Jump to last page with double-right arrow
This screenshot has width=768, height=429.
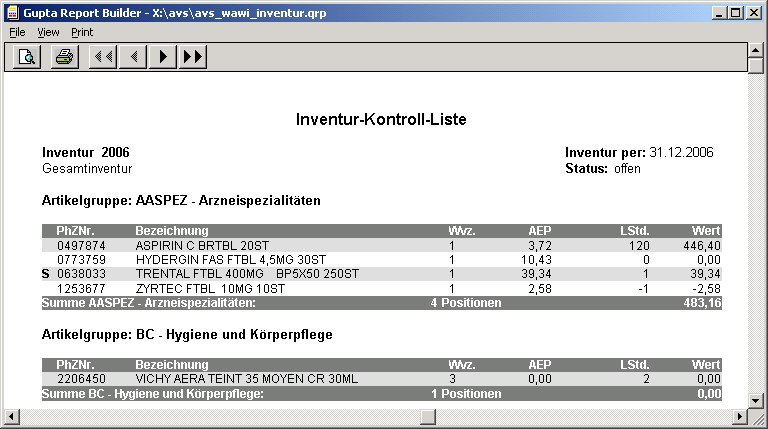pyautogui.click(x=192, y=57)
